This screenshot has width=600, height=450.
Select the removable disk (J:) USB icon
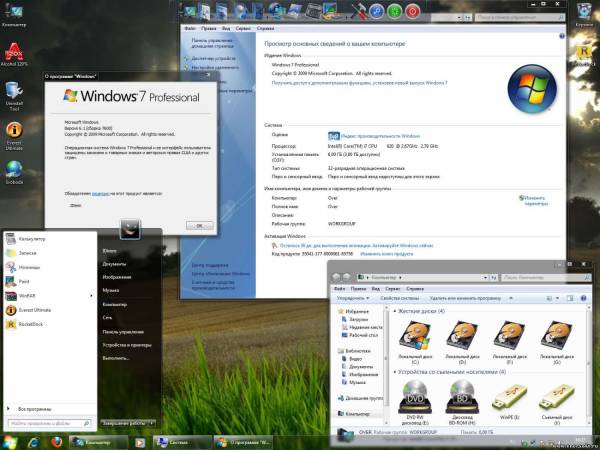[x=557, y=402]
